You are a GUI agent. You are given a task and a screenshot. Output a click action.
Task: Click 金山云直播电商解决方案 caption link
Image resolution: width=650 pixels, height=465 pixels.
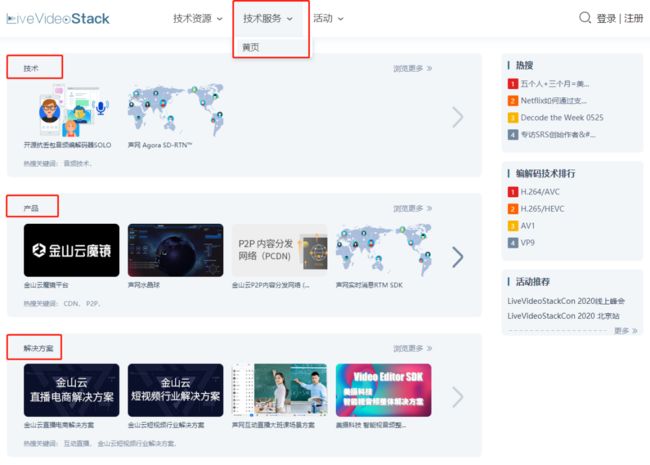[x=59, y=425]
